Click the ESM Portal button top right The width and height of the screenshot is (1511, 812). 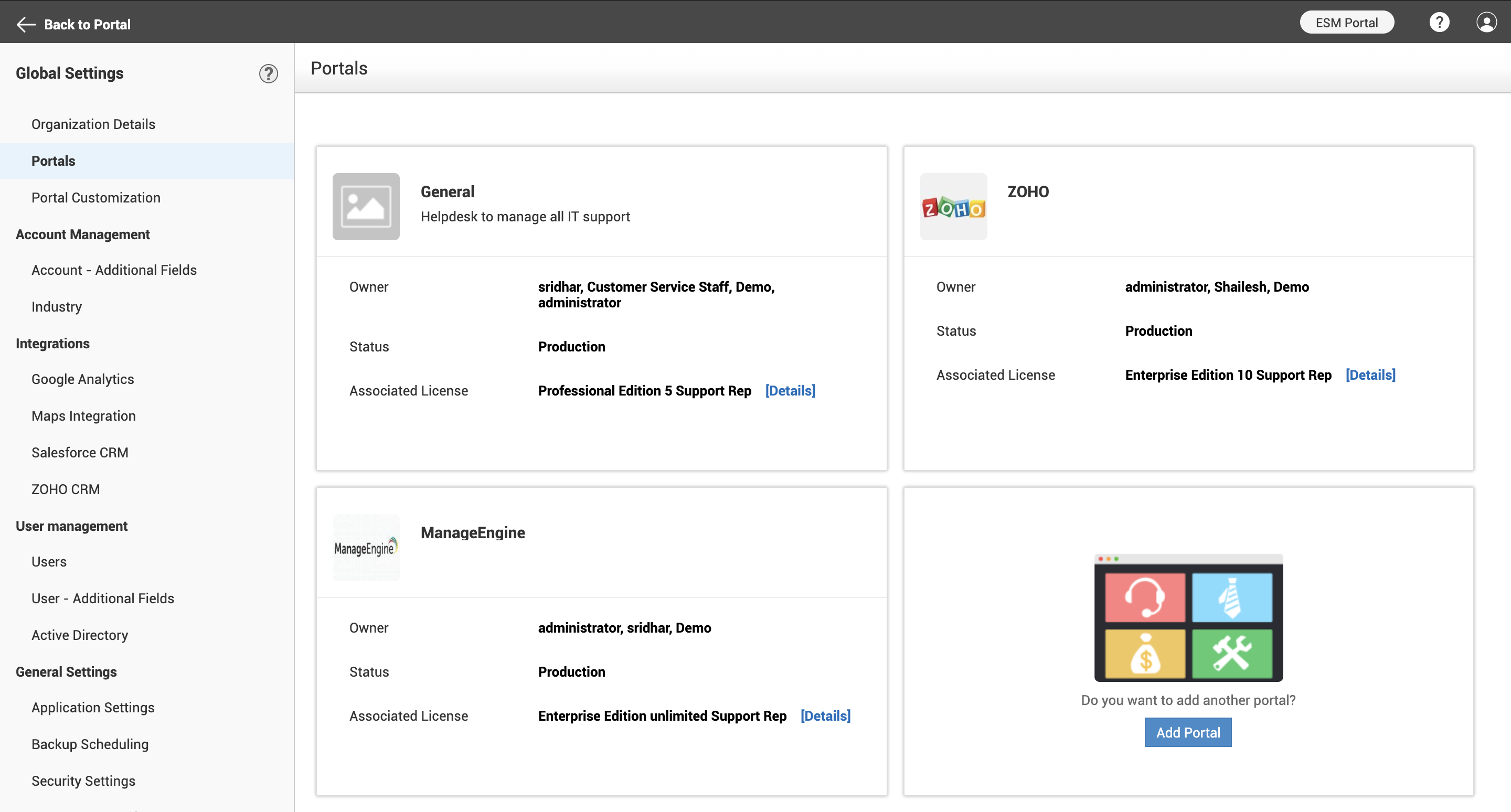pos(1346,22)
